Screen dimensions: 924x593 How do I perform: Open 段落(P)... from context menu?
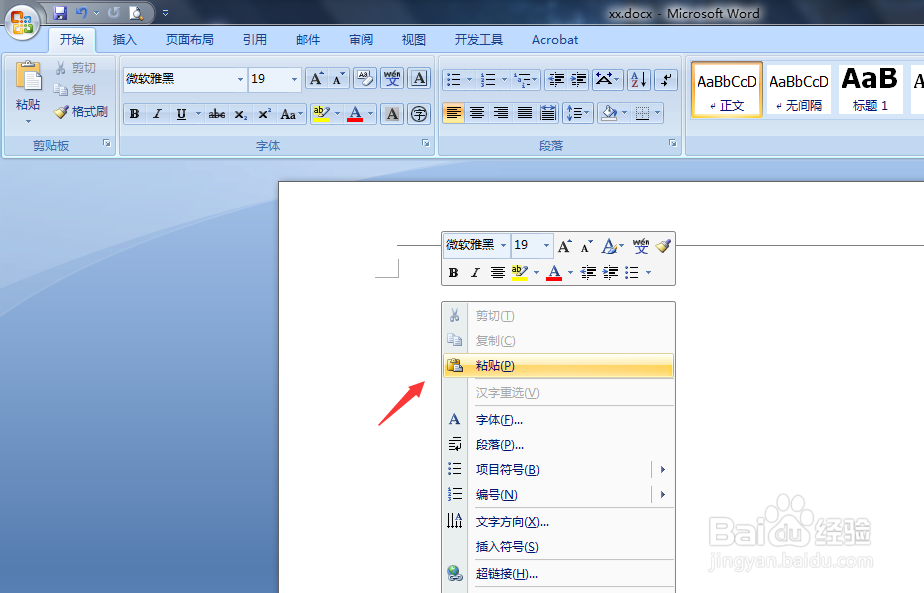pos(558,444)
